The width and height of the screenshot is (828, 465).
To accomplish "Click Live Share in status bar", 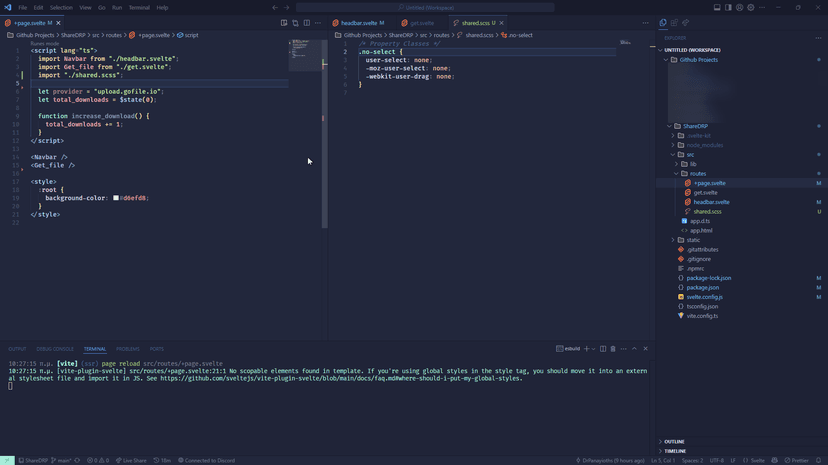I will pos(131,460).
